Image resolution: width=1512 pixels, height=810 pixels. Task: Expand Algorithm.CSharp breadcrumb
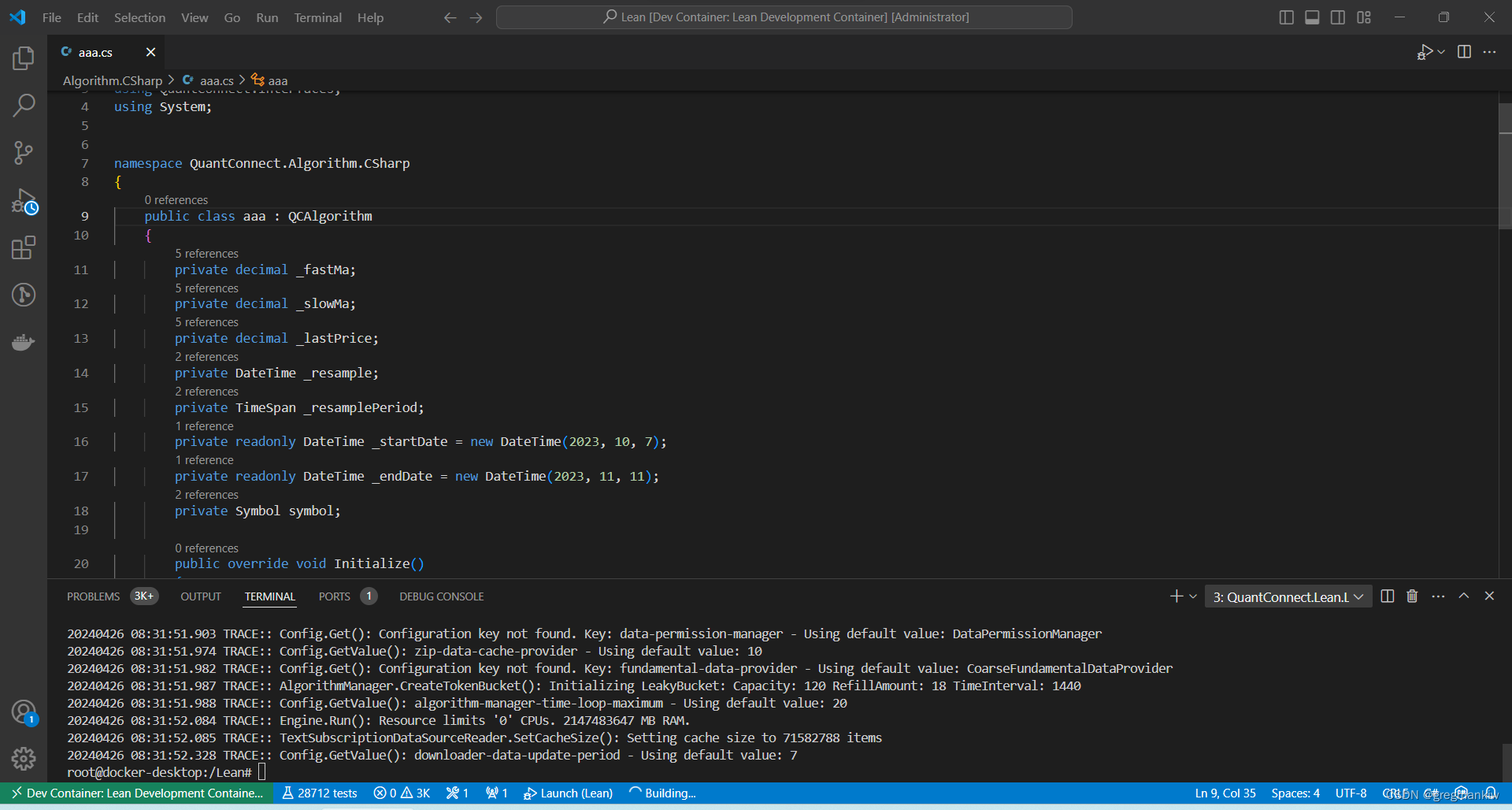coord(113,80)
